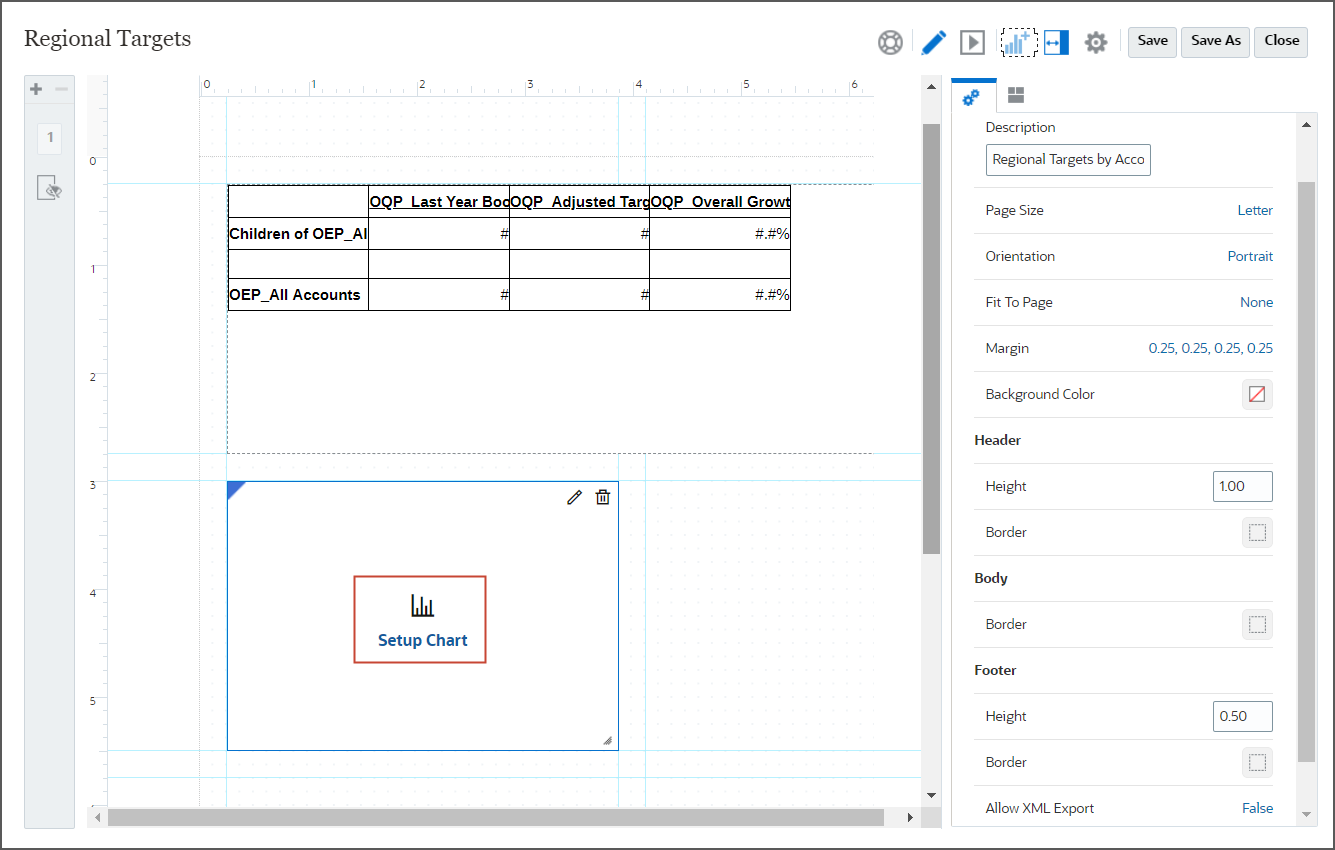This screenshot has height=850, width=1335.
Task: Click the Save As button
Action: coord(1215,41)
